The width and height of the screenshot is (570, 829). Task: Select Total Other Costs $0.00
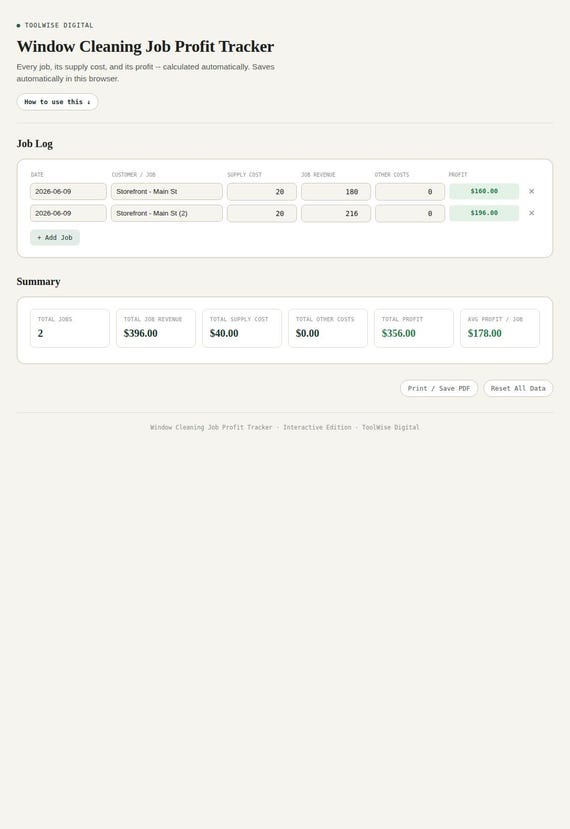tap(308, 334)
